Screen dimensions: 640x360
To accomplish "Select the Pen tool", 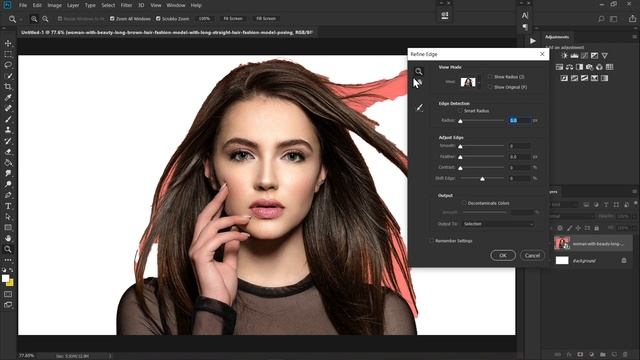I will 8,195.
